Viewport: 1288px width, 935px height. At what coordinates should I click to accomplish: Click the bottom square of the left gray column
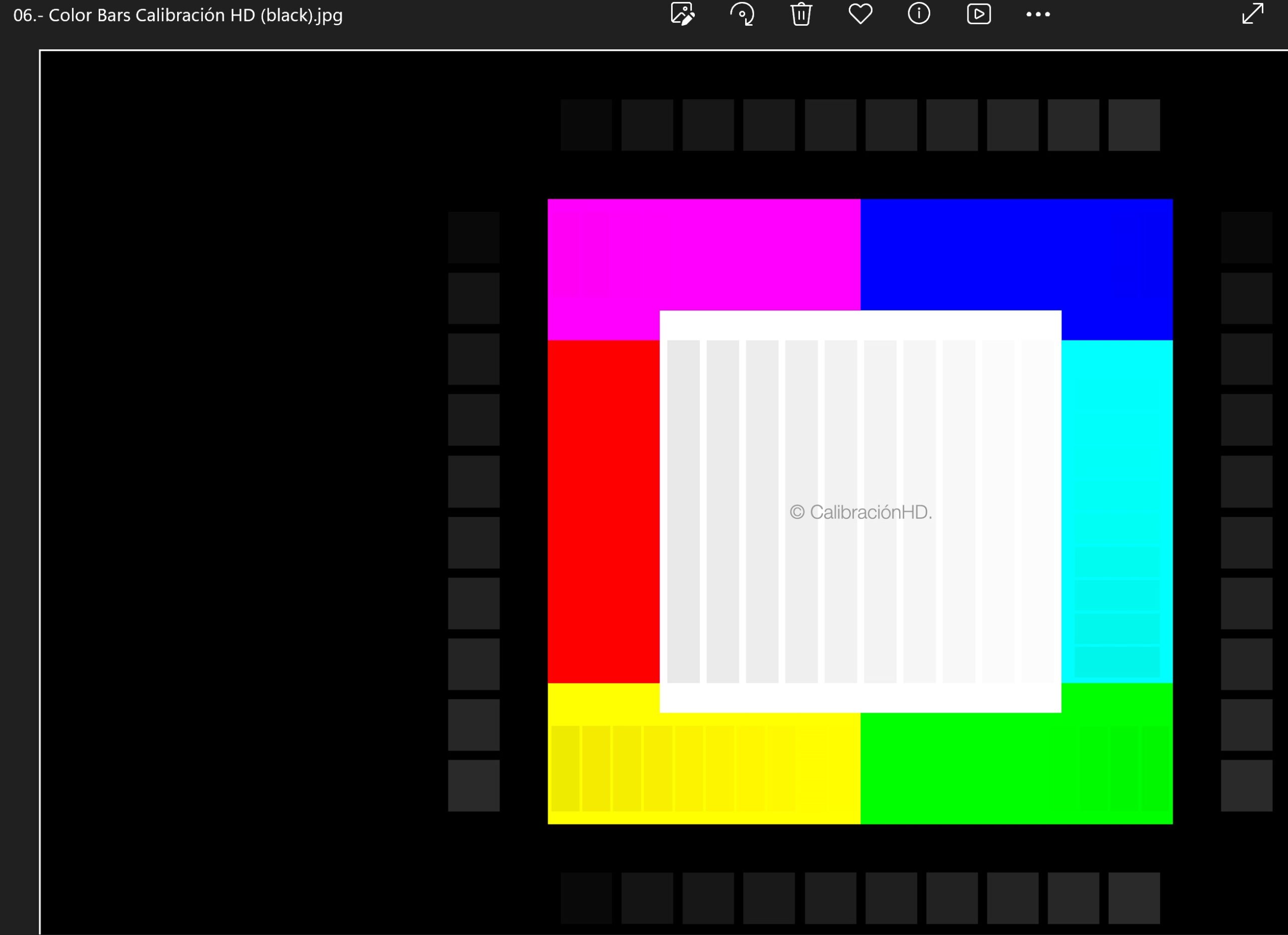473,786
